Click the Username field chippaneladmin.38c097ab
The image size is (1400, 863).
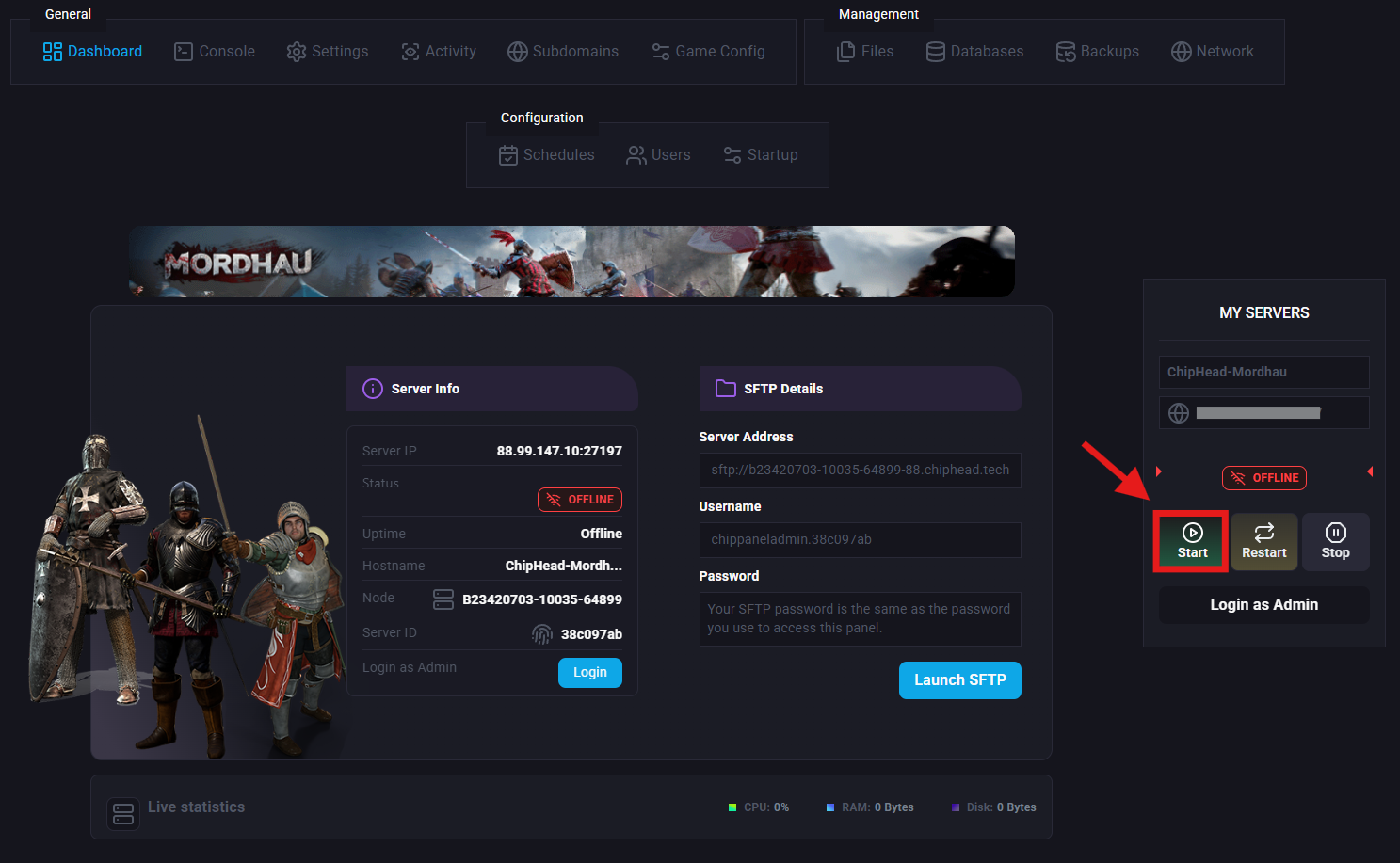[x=861, y=540]
